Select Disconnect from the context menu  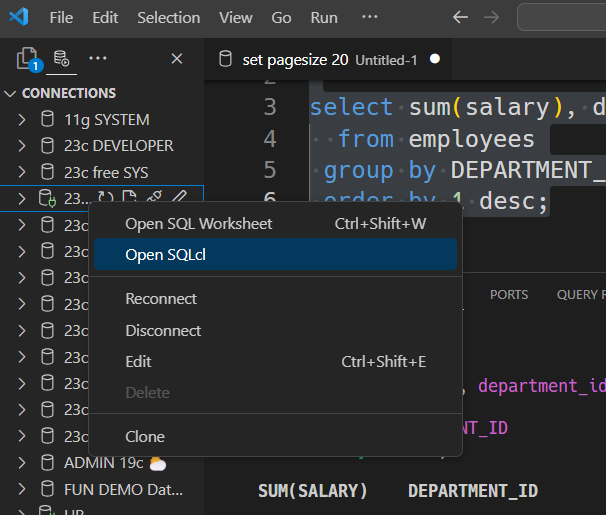tap(163, 330)
